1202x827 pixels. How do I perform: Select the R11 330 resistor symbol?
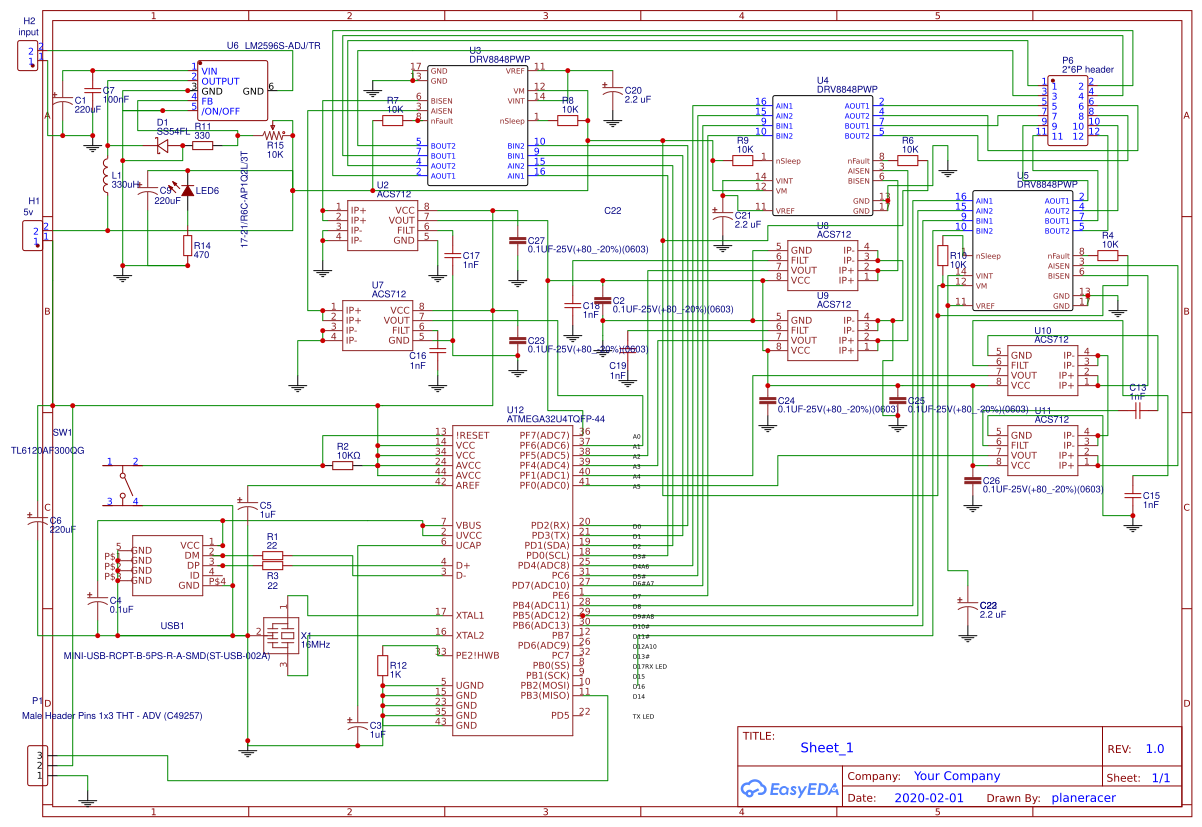pyautogui.click(x=202, y=146)
